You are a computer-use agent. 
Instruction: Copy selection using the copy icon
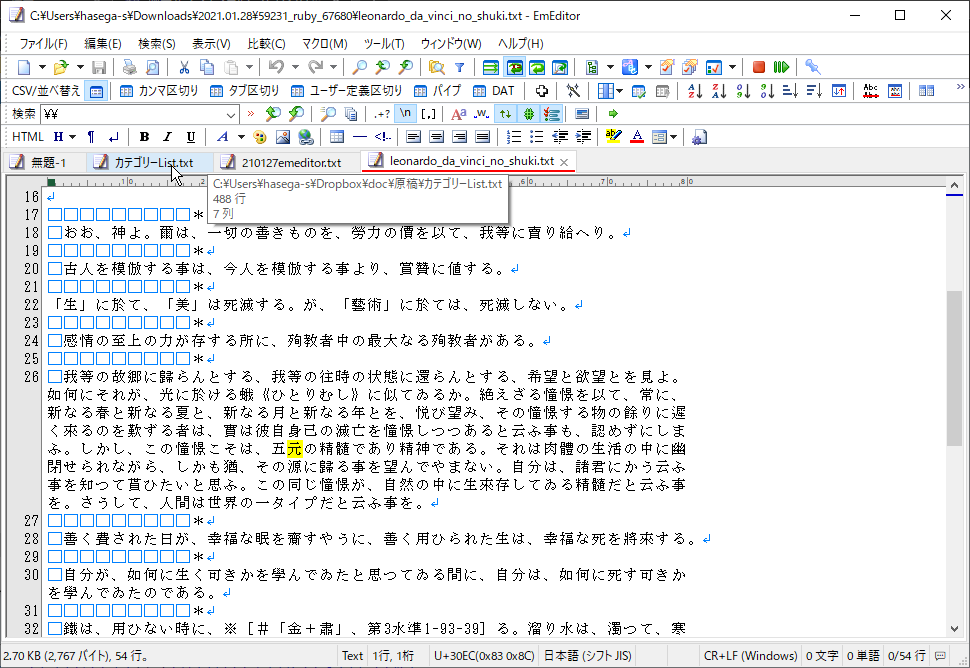(207, 67)
